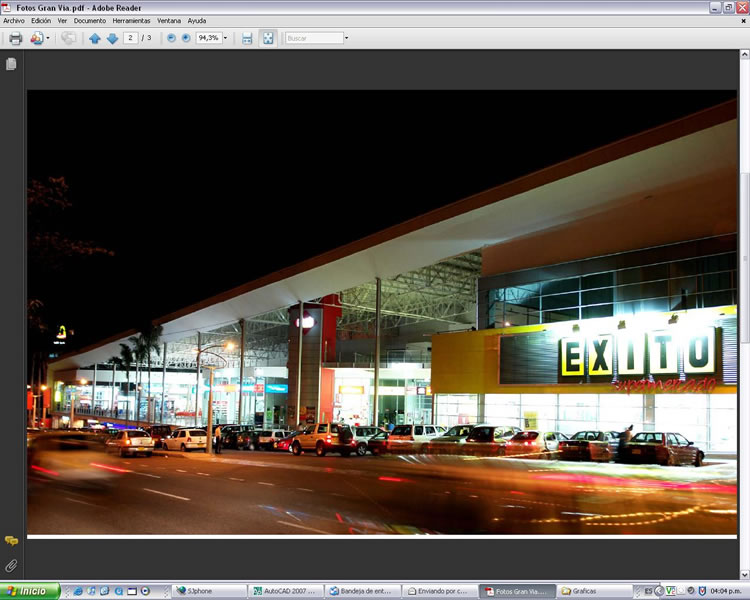Open the zoom level dropdown arrow
The height and width of the screenshot is (600, 750).
point(225,38)
